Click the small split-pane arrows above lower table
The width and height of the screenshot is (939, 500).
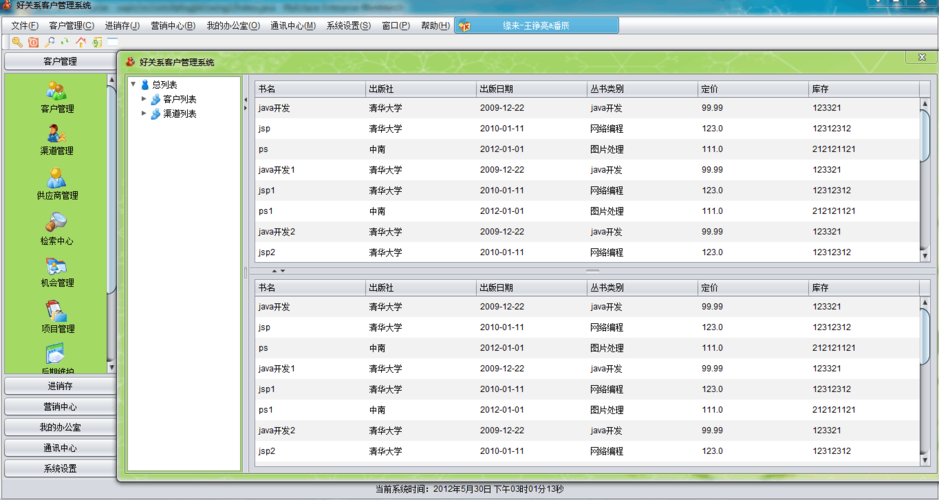point(278,271)
